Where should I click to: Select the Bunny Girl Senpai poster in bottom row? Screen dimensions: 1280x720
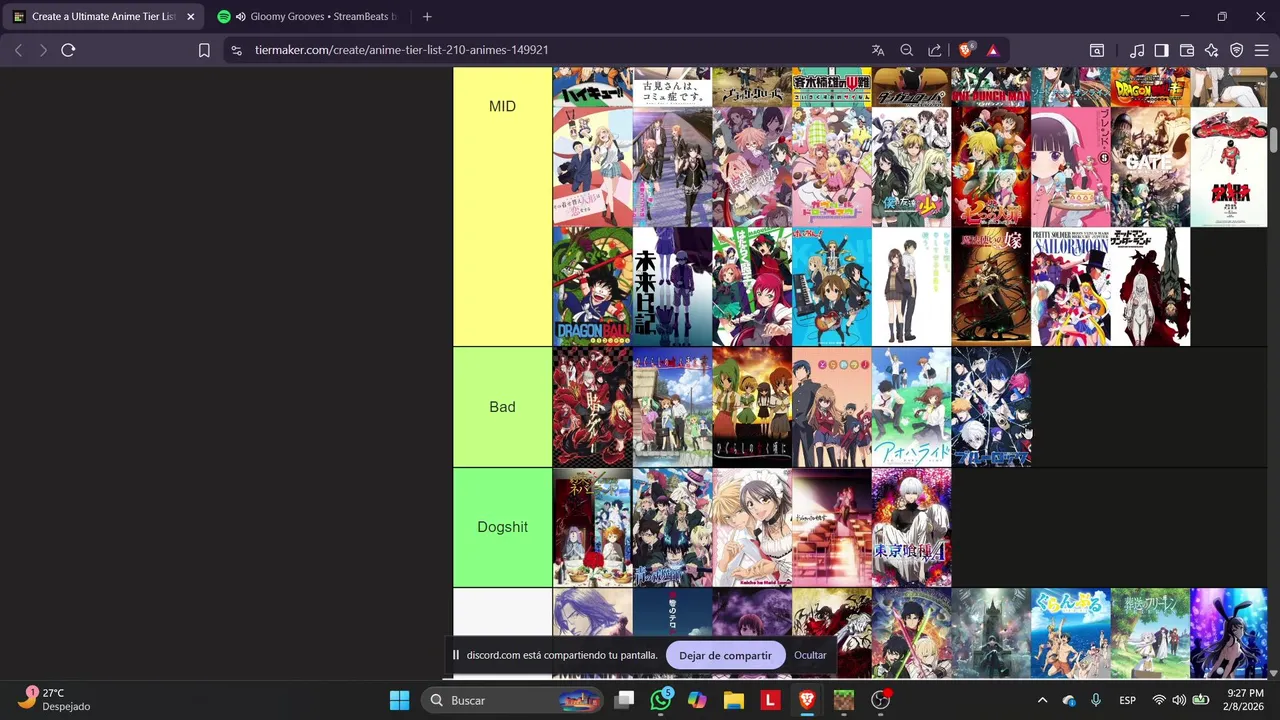(1229, 633)
